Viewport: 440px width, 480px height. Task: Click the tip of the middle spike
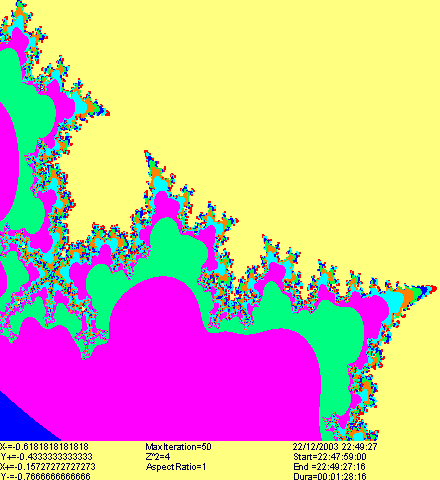[x=146, y=153]
